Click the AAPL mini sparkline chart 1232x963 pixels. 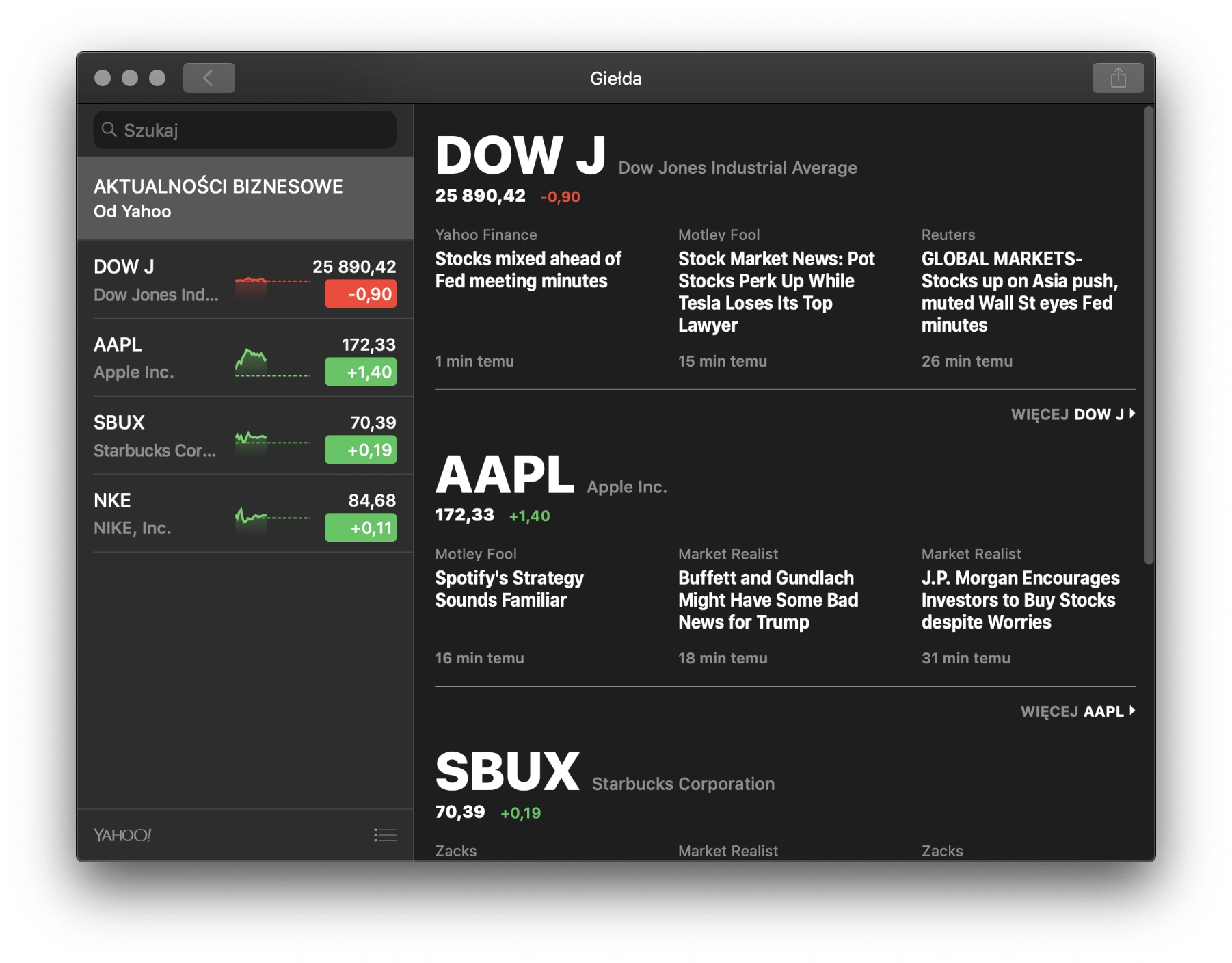coord(272,363)
